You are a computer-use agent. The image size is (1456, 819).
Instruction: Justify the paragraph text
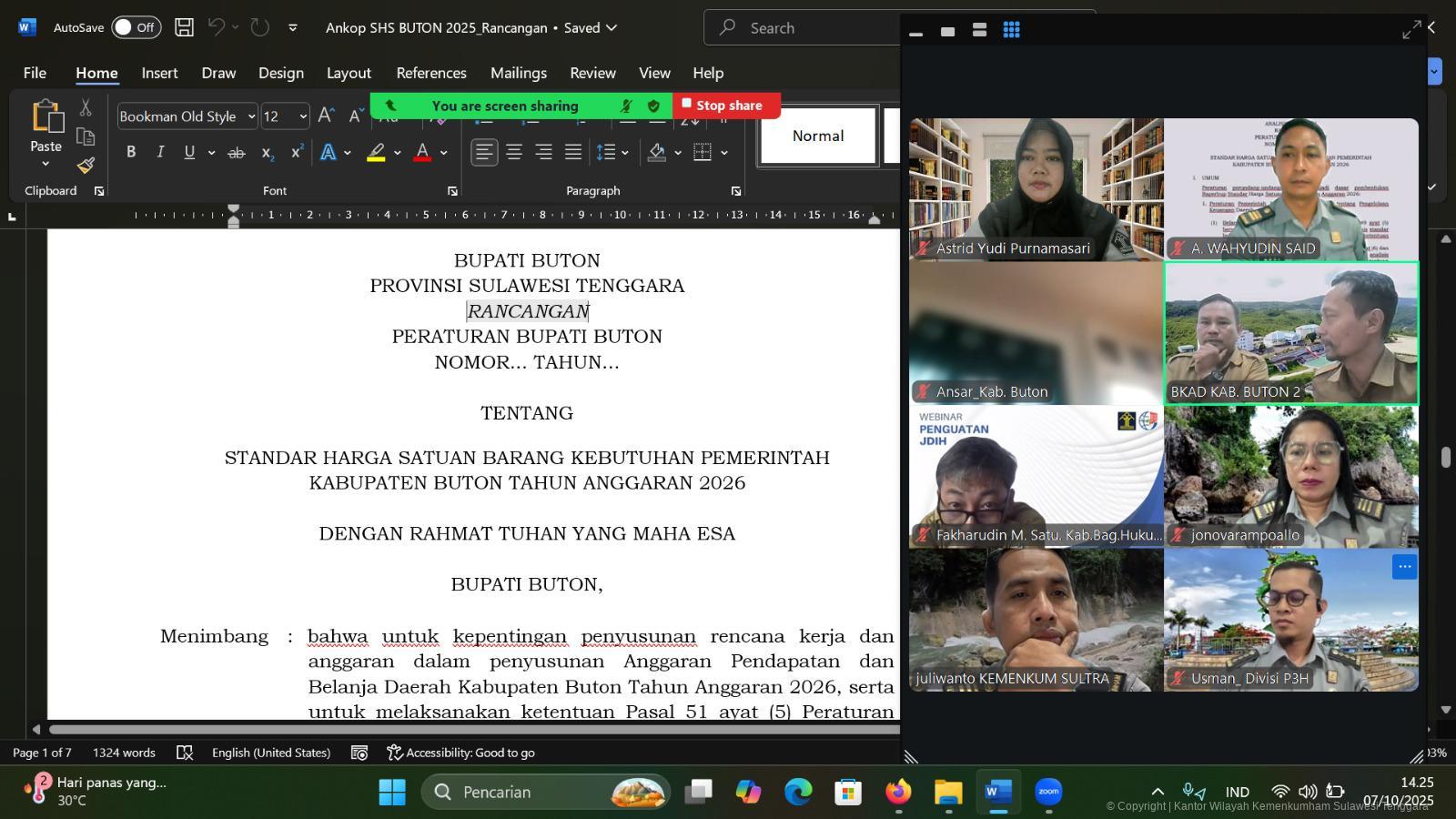[x=572, y=152]
